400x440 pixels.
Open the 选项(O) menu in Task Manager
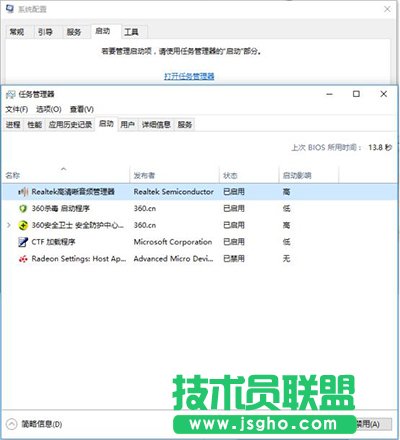click(49, 109)
